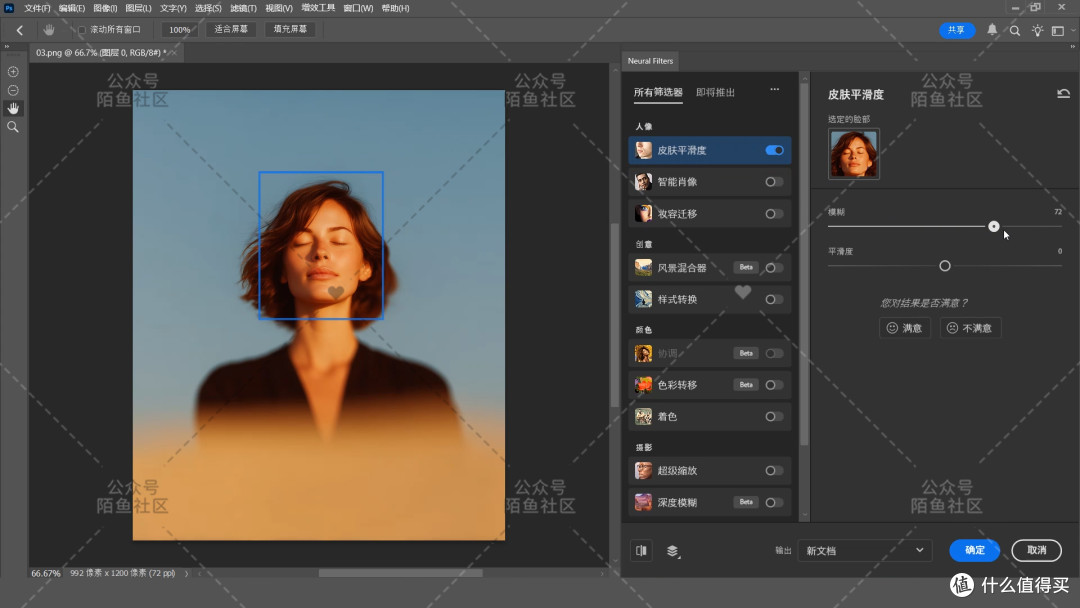Check the 滚动所有窗口 checkbox
The image size is (1080, 608).
pos(82,30)
